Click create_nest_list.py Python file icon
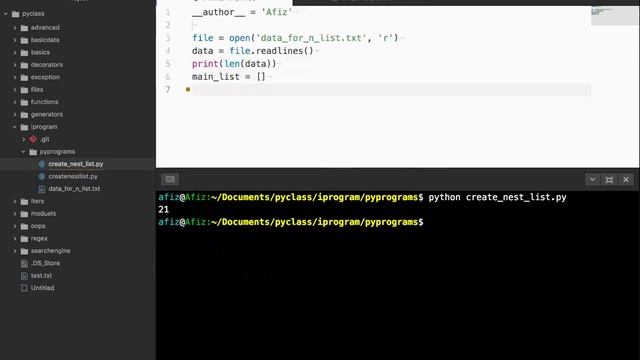 pyautogui.click(x=42, y=164)
